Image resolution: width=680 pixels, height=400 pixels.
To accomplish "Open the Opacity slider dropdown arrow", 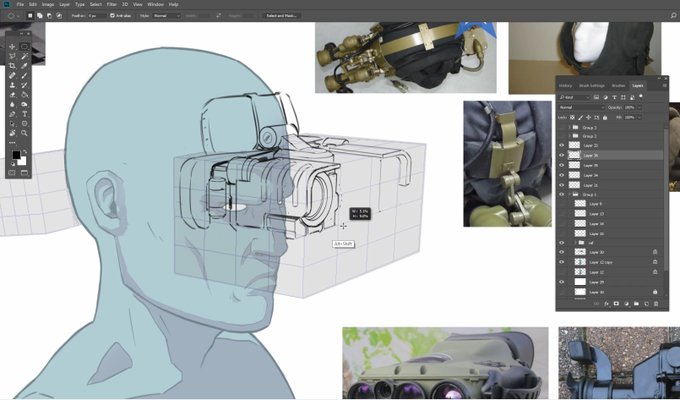I will pos(639,108).
